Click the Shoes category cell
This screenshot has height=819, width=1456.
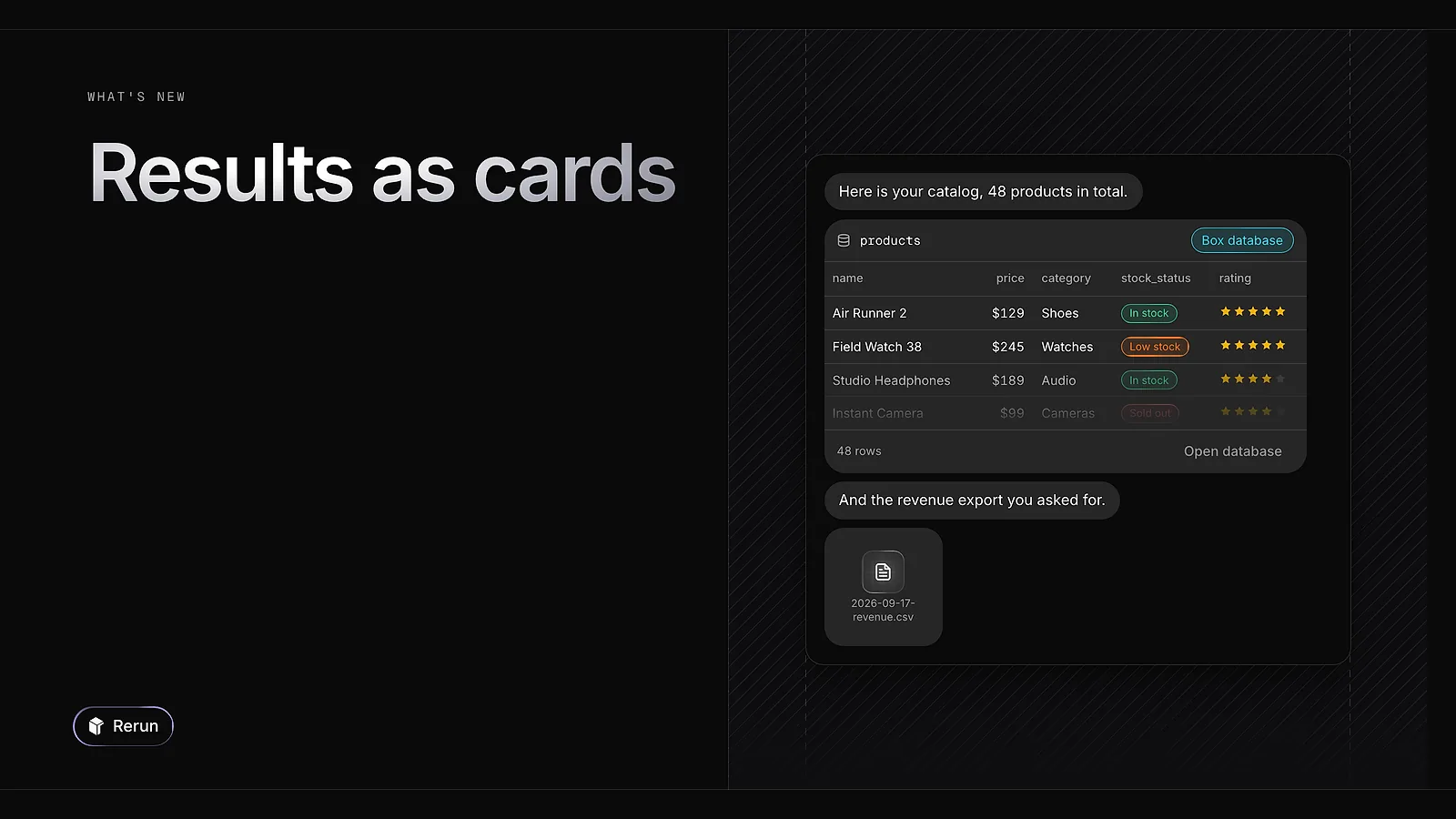click(x=1060, y=313)
